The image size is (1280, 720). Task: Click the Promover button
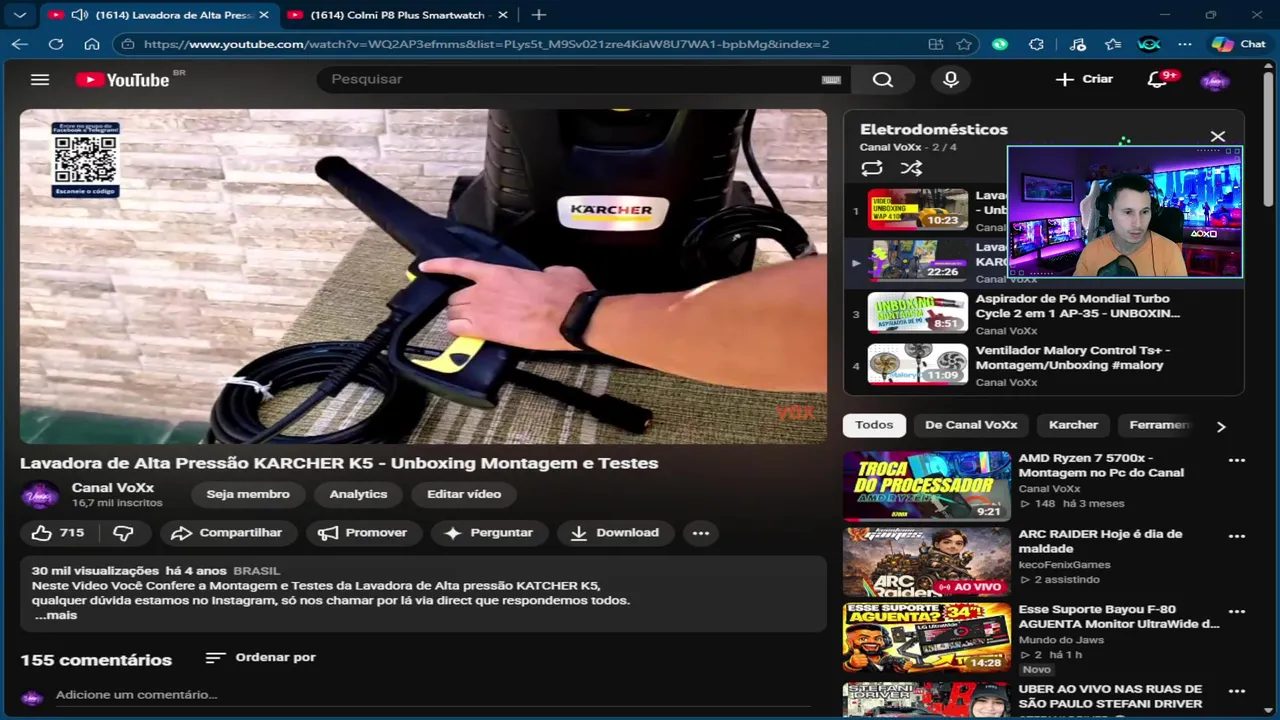363,533
